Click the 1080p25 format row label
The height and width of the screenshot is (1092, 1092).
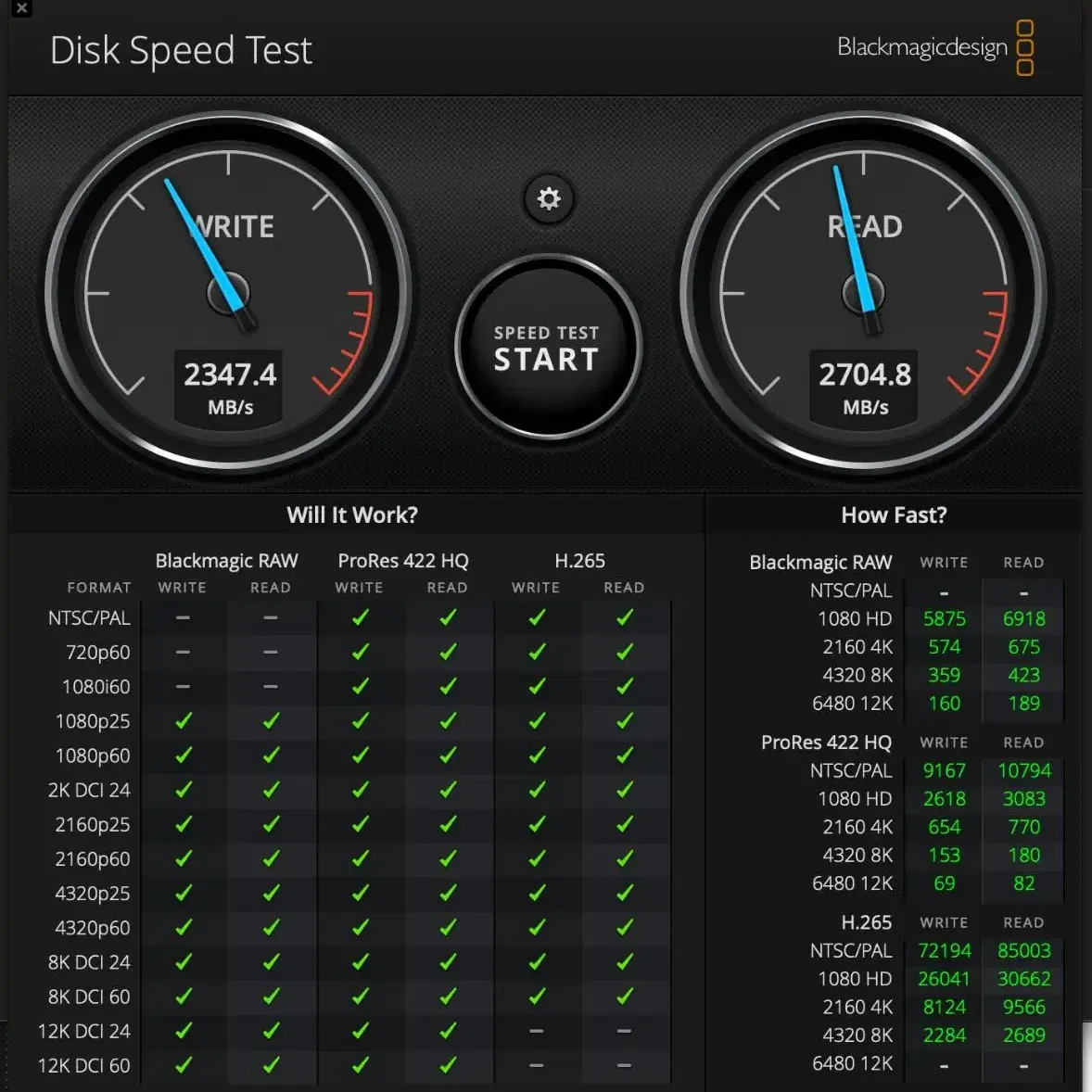(x=93, y=721)
